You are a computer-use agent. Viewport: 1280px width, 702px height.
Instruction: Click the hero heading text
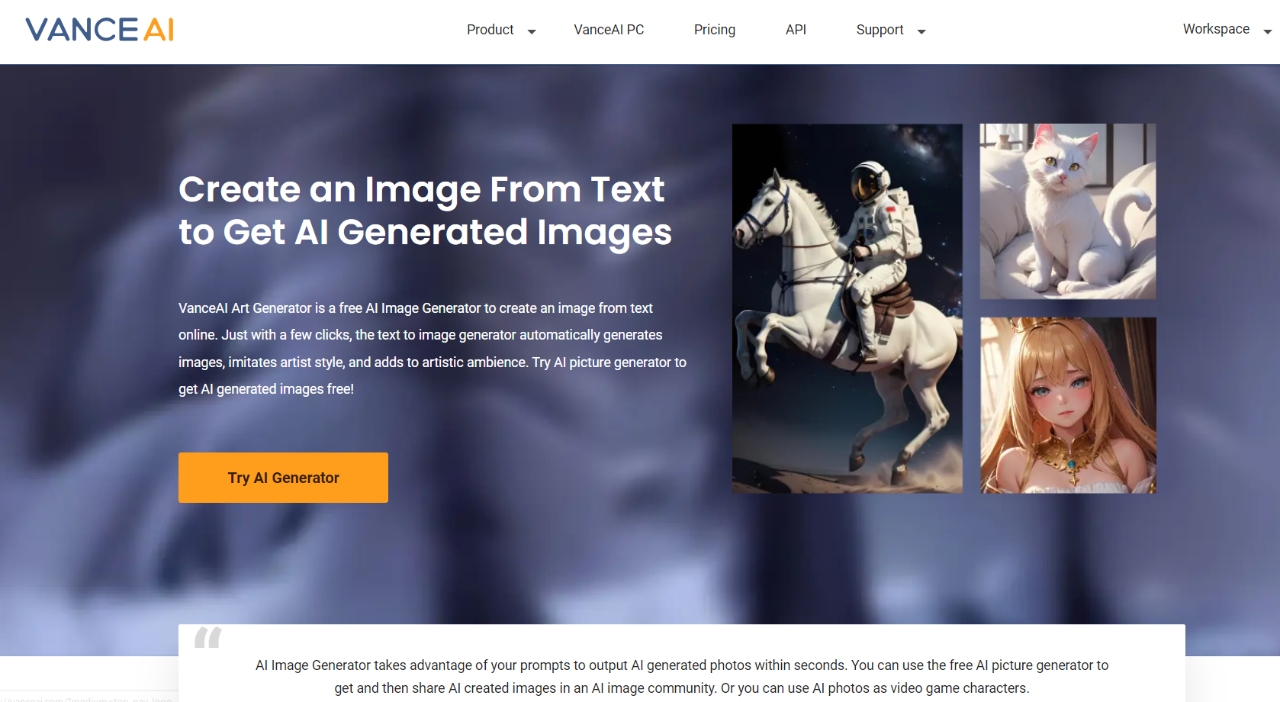425,210
